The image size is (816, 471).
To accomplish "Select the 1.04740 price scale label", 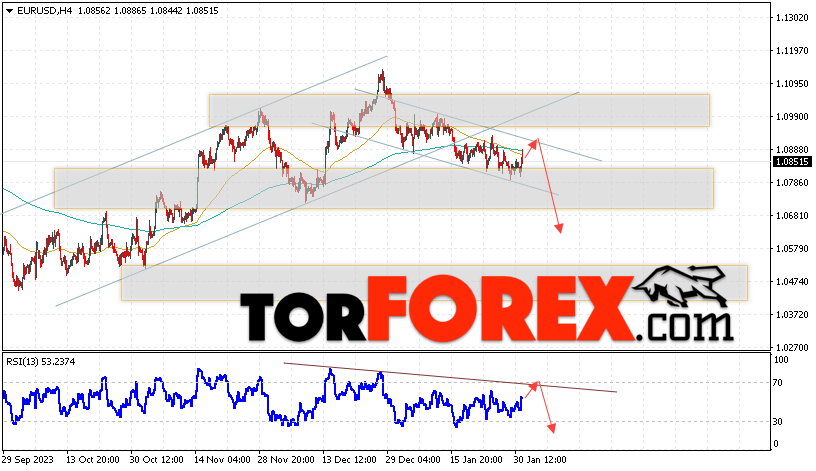I will click(792, 282).
